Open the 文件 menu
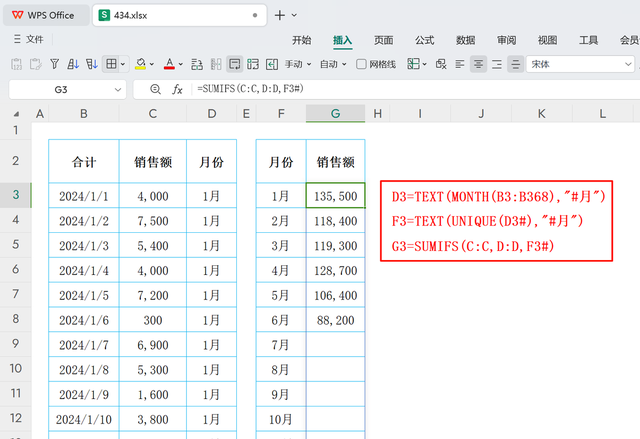Viewport: 640px width, 439px height. point(29,39)
